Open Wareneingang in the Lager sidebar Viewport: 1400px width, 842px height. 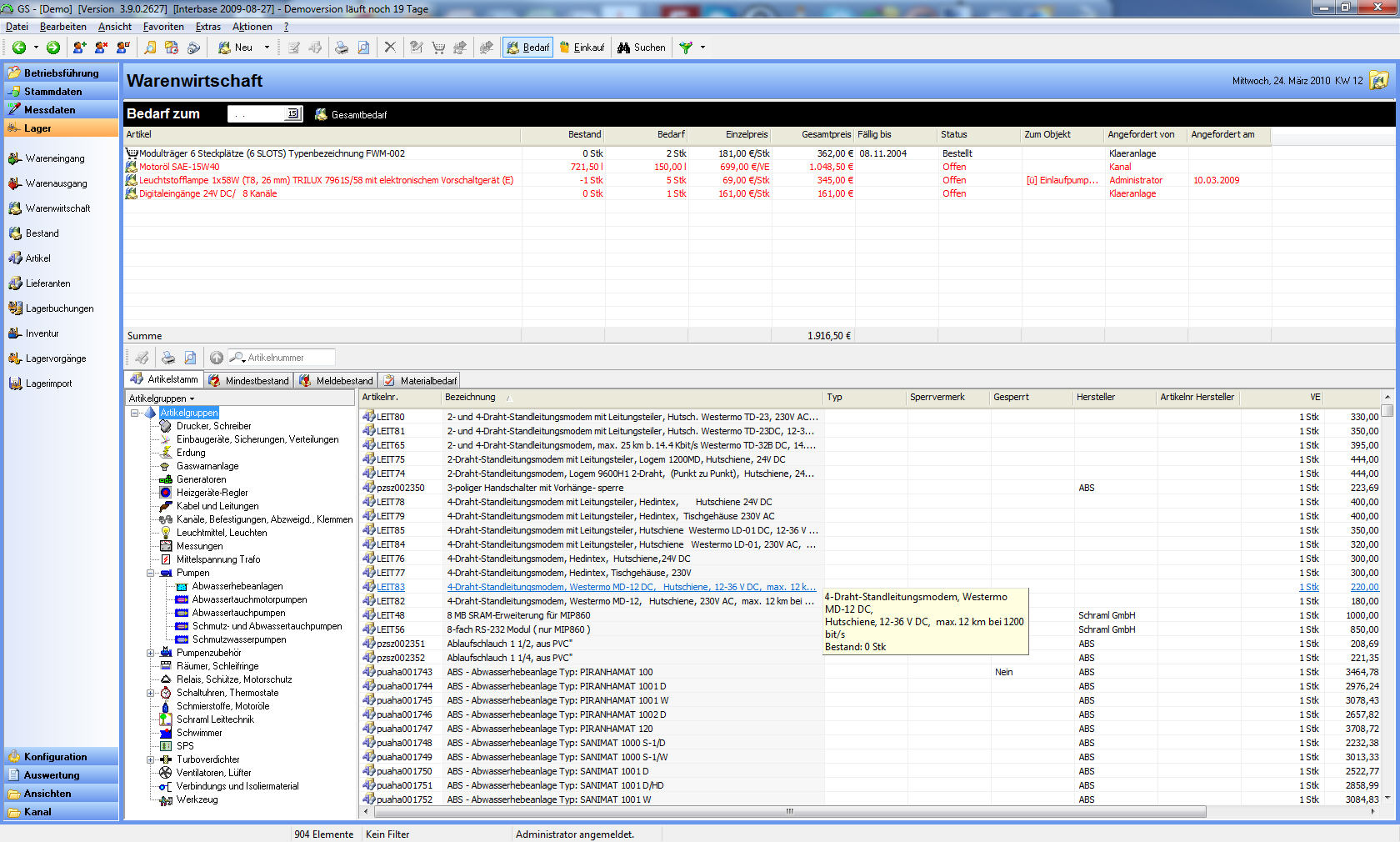point(54,158)
